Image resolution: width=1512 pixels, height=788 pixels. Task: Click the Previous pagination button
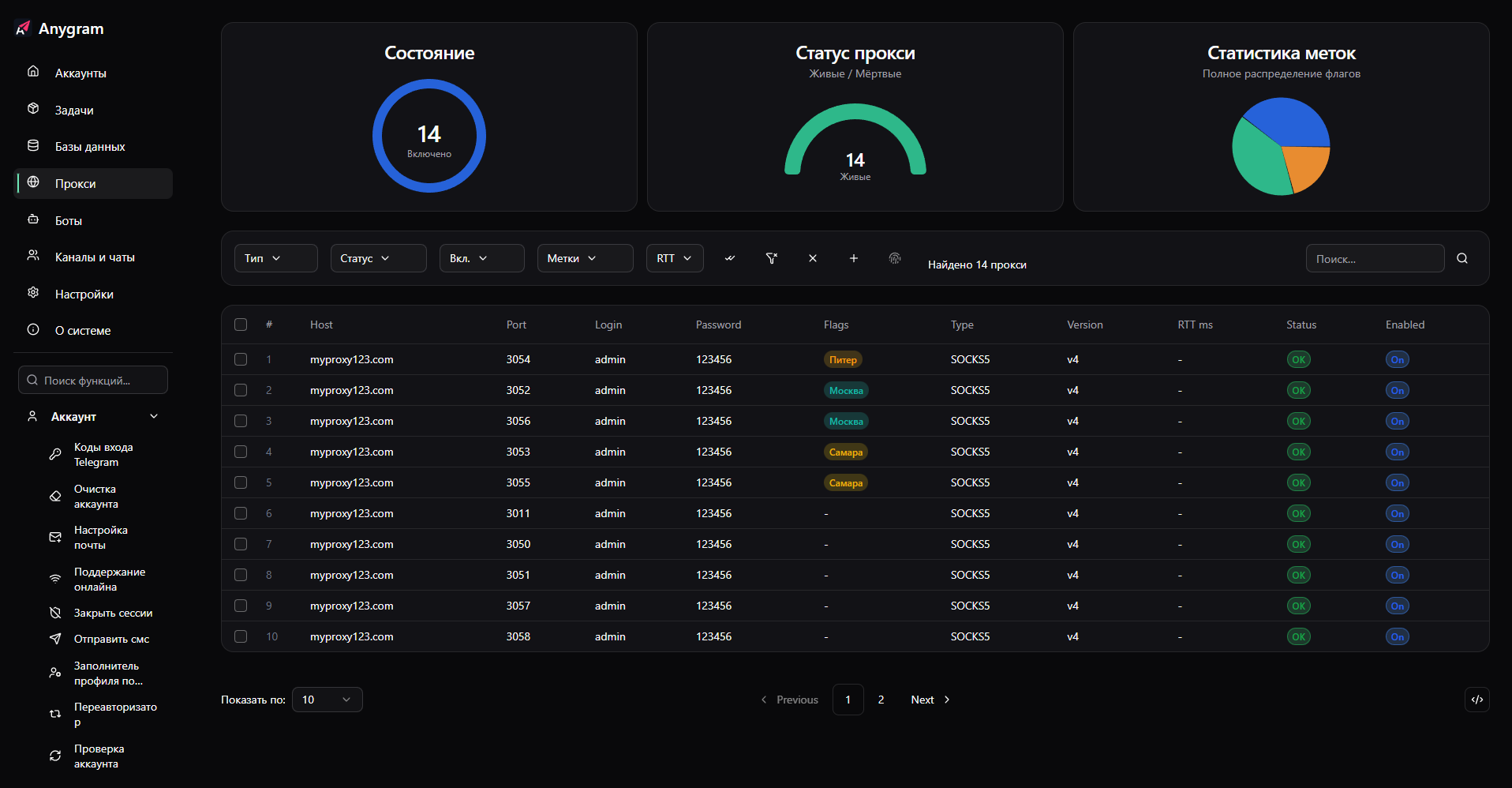[789, 700]
